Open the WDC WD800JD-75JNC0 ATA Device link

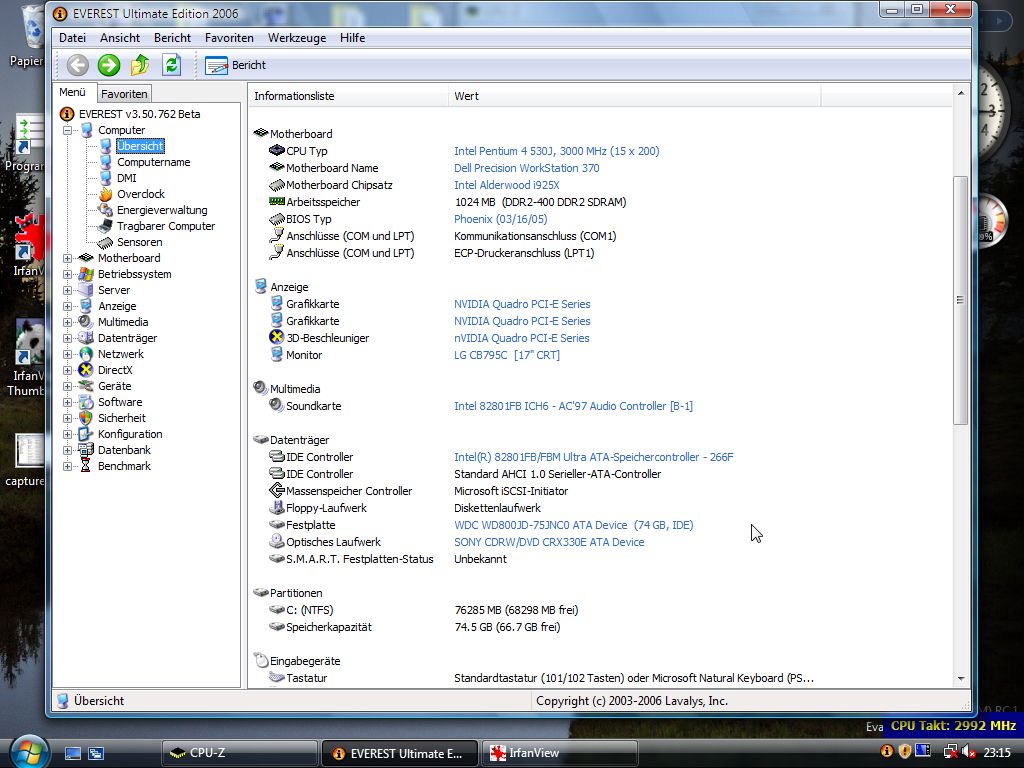(573, 524)
